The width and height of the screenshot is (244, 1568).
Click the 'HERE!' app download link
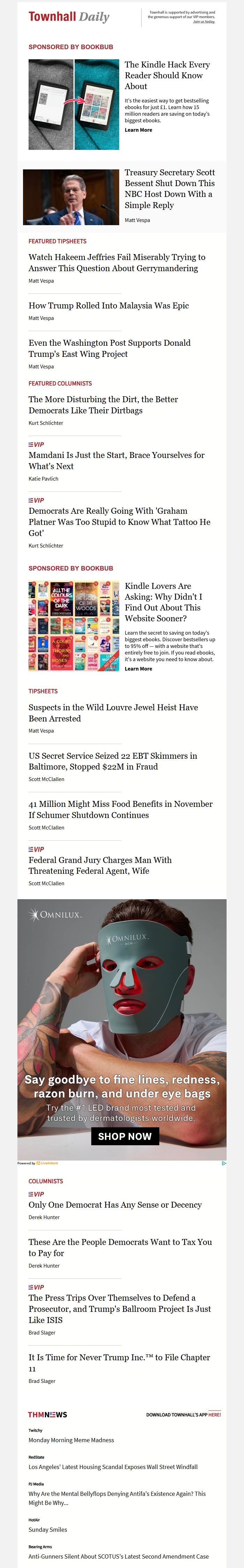tap(214, 1415)
